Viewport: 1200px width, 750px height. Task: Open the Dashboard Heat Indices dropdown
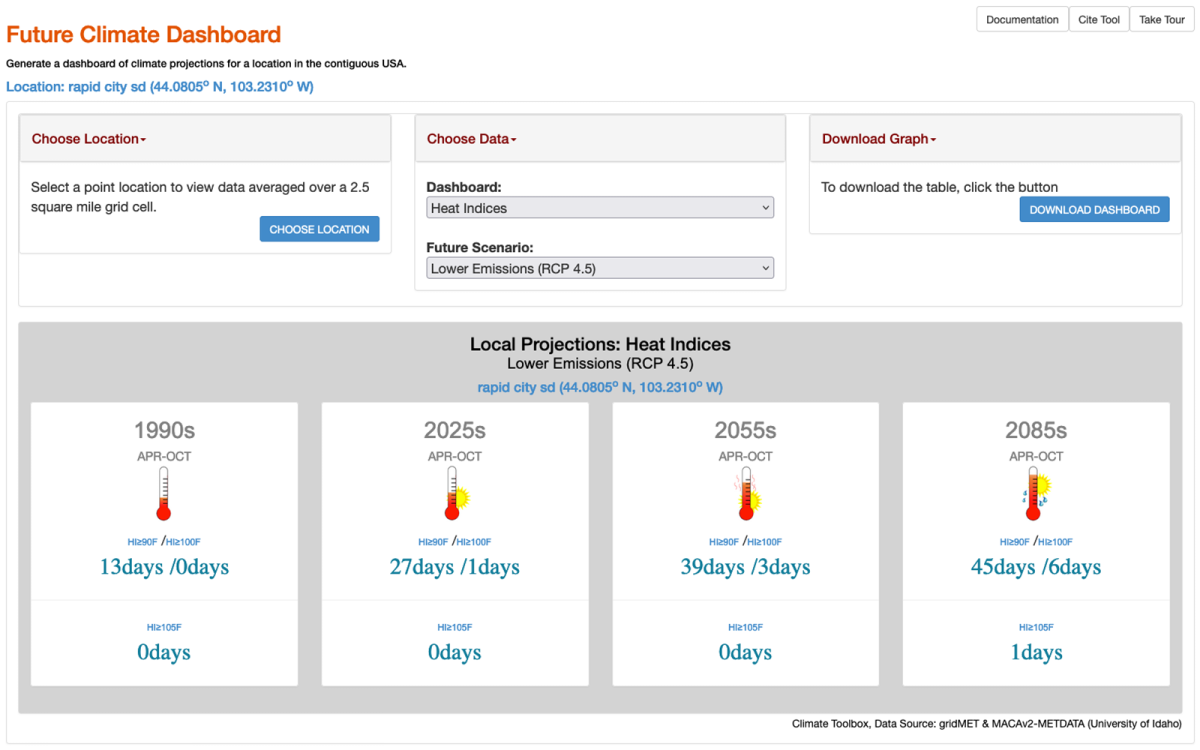coord(600,208)
